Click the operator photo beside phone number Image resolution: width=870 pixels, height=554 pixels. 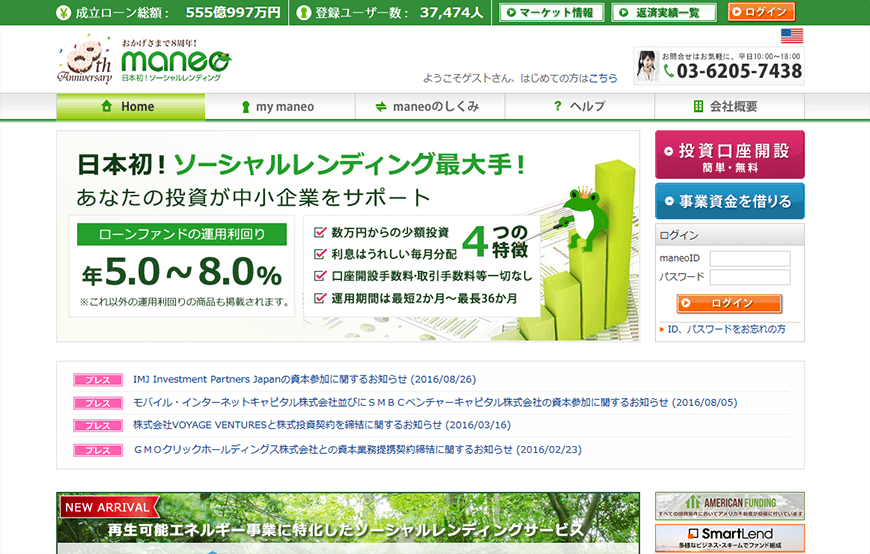click(646, 66)
